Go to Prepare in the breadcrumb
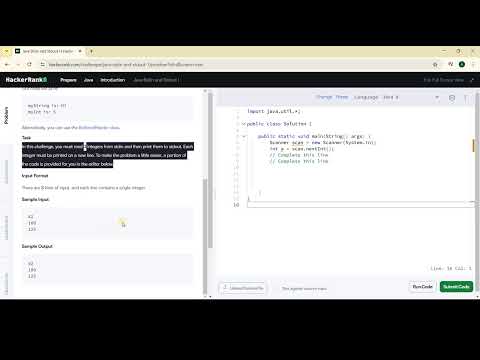Image resolution: width=480 pixels, height=360 pixels. [68, 80]
